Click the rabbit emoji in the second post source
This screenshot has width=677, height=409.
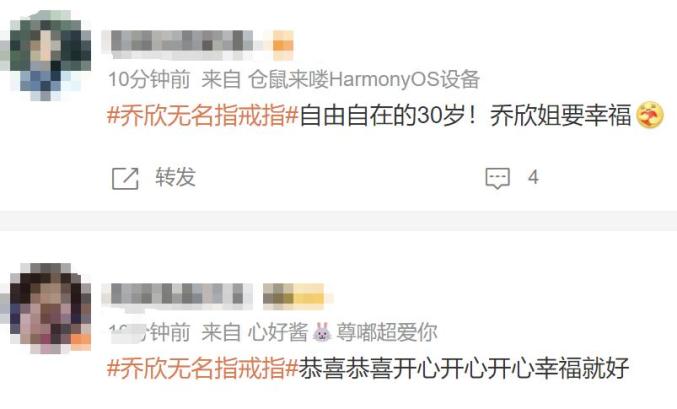[322, 333]
